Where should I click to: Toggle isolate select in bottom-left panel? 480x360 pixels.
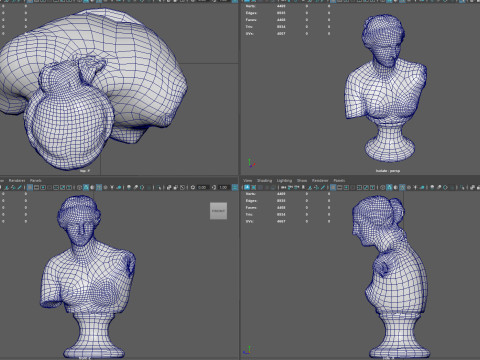[x=159, y=187]
